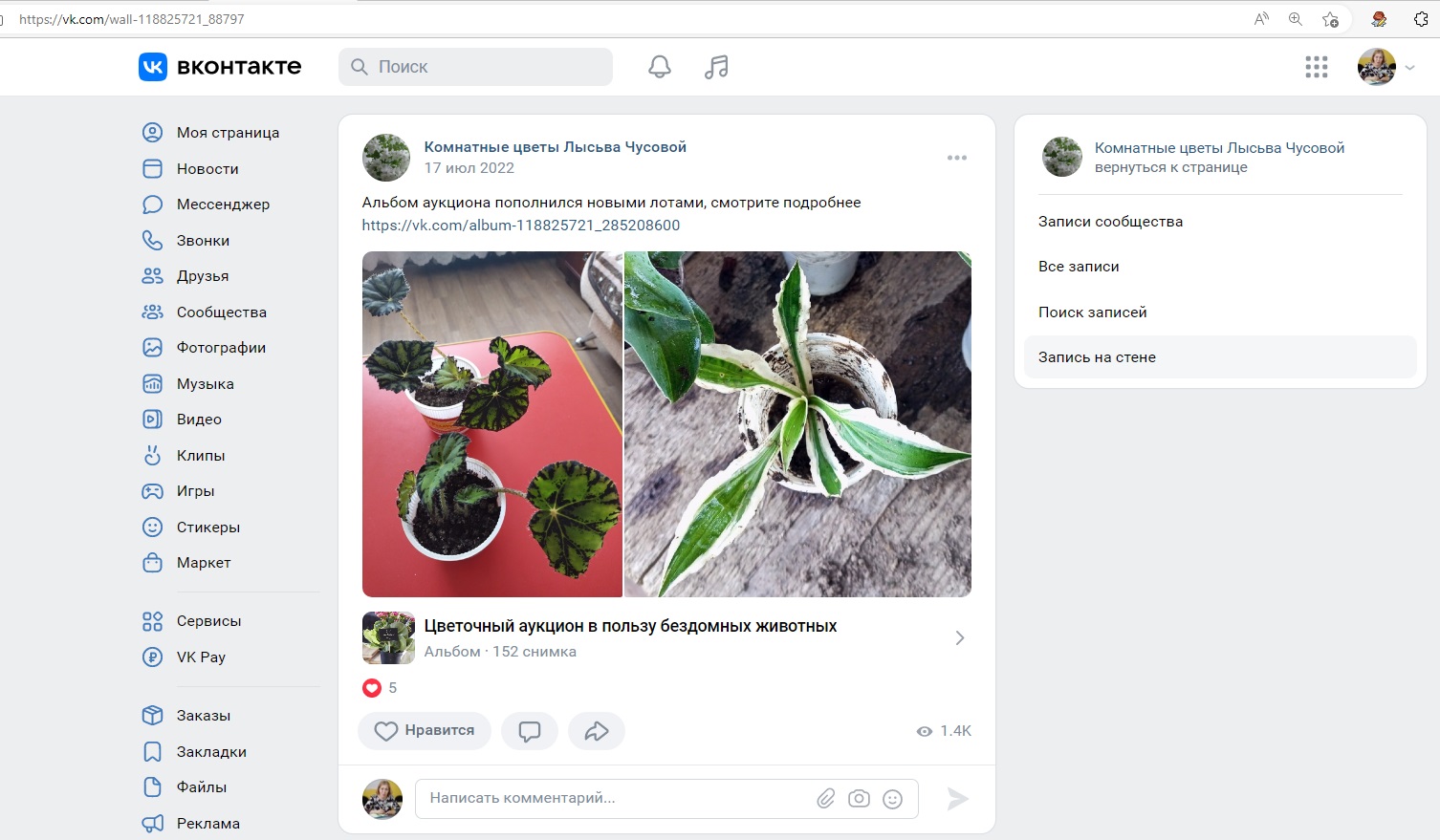The height and width of the screenshot is (840, 1440).
Task: Open the notifications bell
Action: (x=660, y=67)
